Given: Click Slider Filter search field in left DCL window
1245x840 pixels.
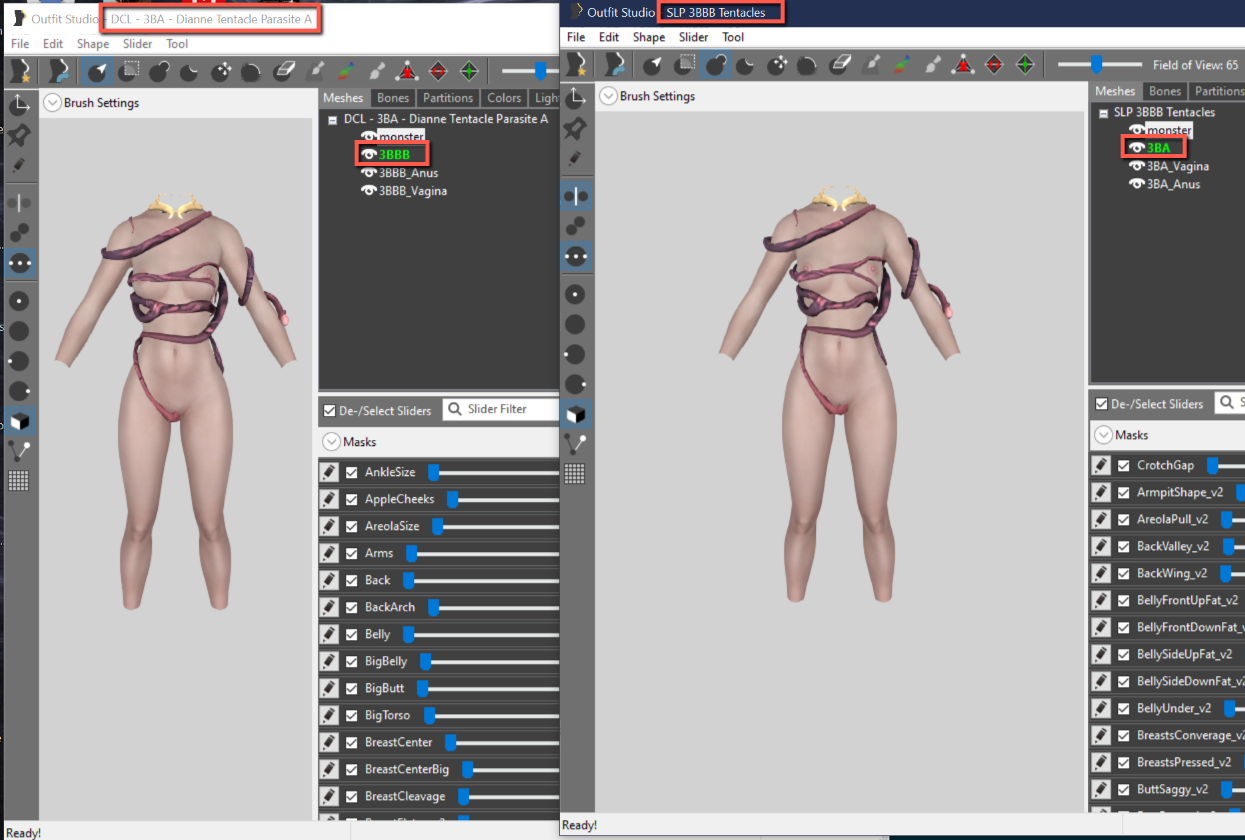Looking at the screenshot, I should [x=501, y=409].
